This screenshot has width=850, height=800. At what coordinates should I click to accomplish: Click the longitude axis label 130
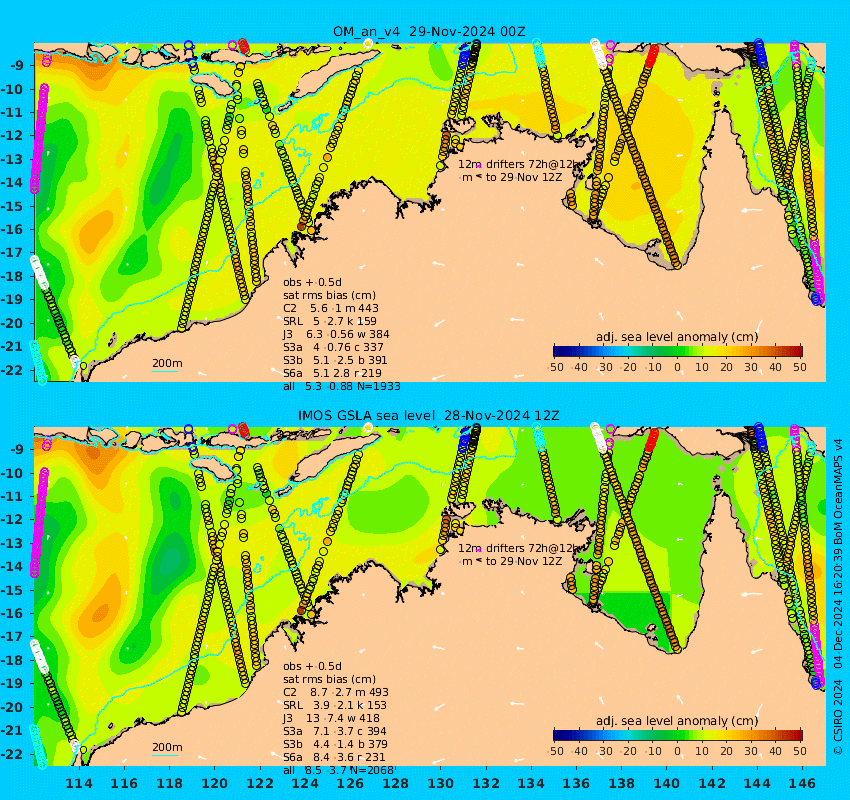pos(441,783)
